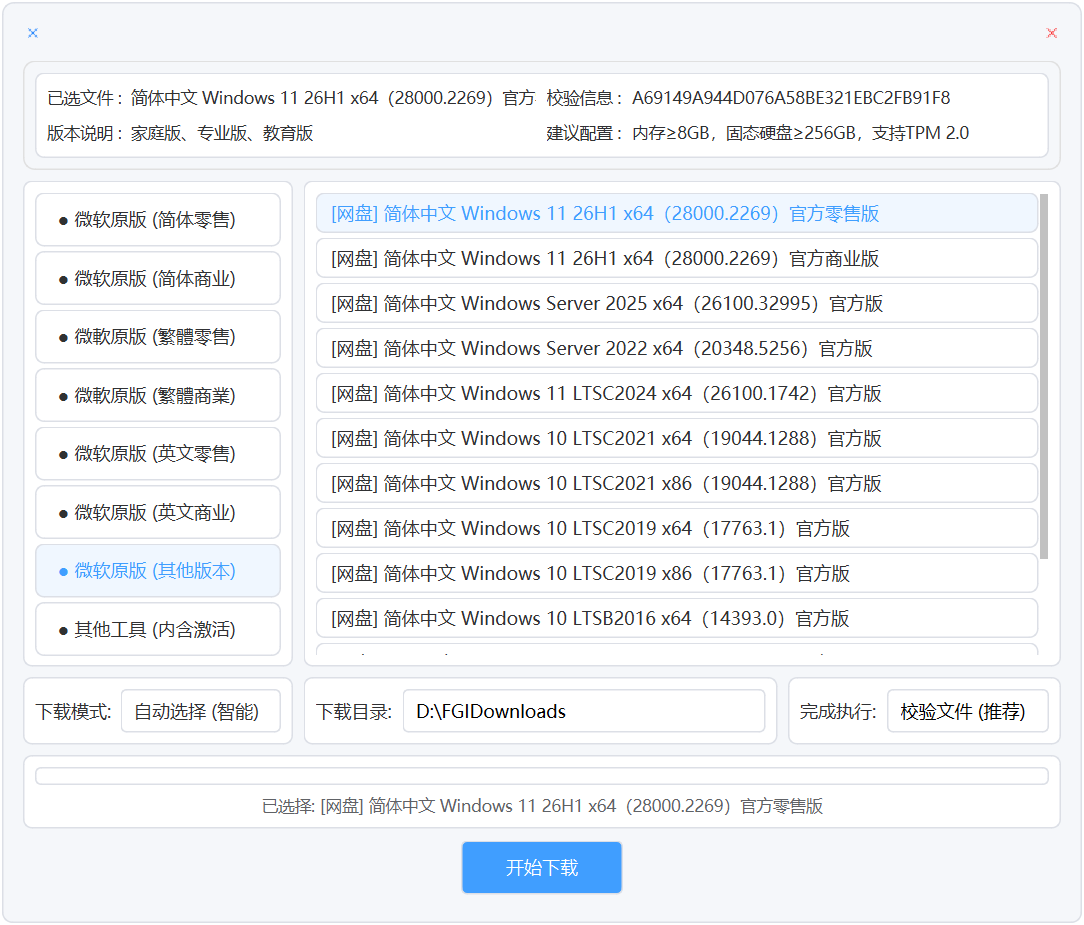Choose Windows 10 LTSC2021 x64 entry

point(677,438)
